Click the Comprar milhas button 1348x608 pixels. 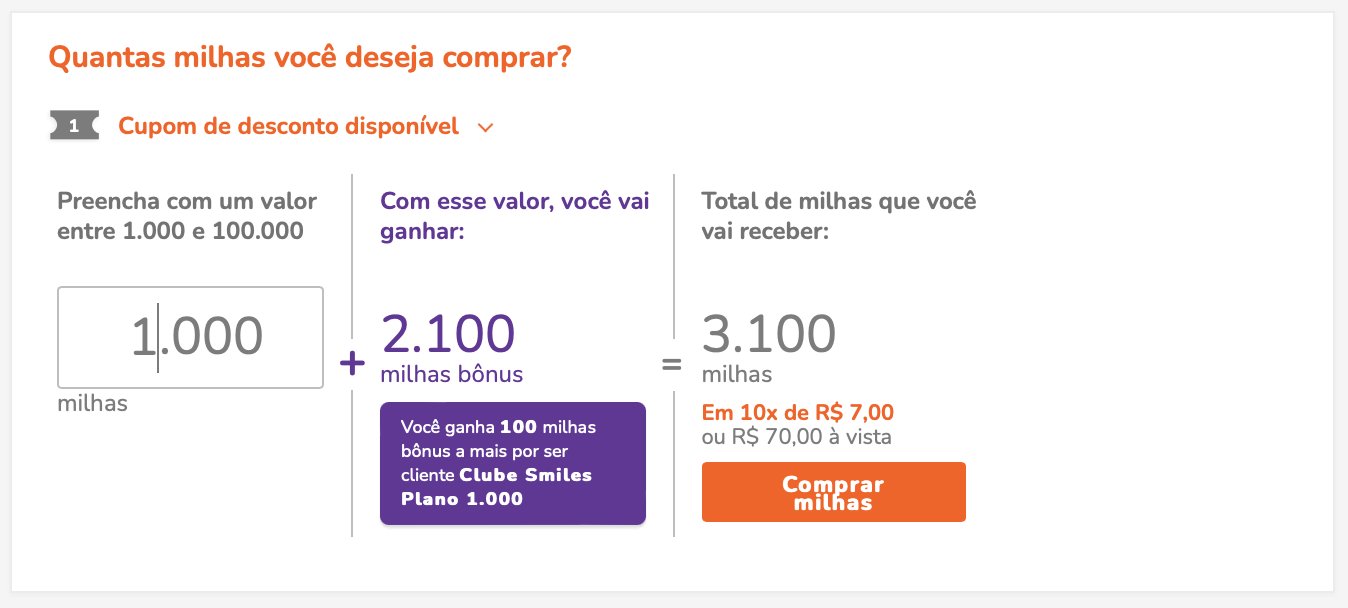(834, 492)
